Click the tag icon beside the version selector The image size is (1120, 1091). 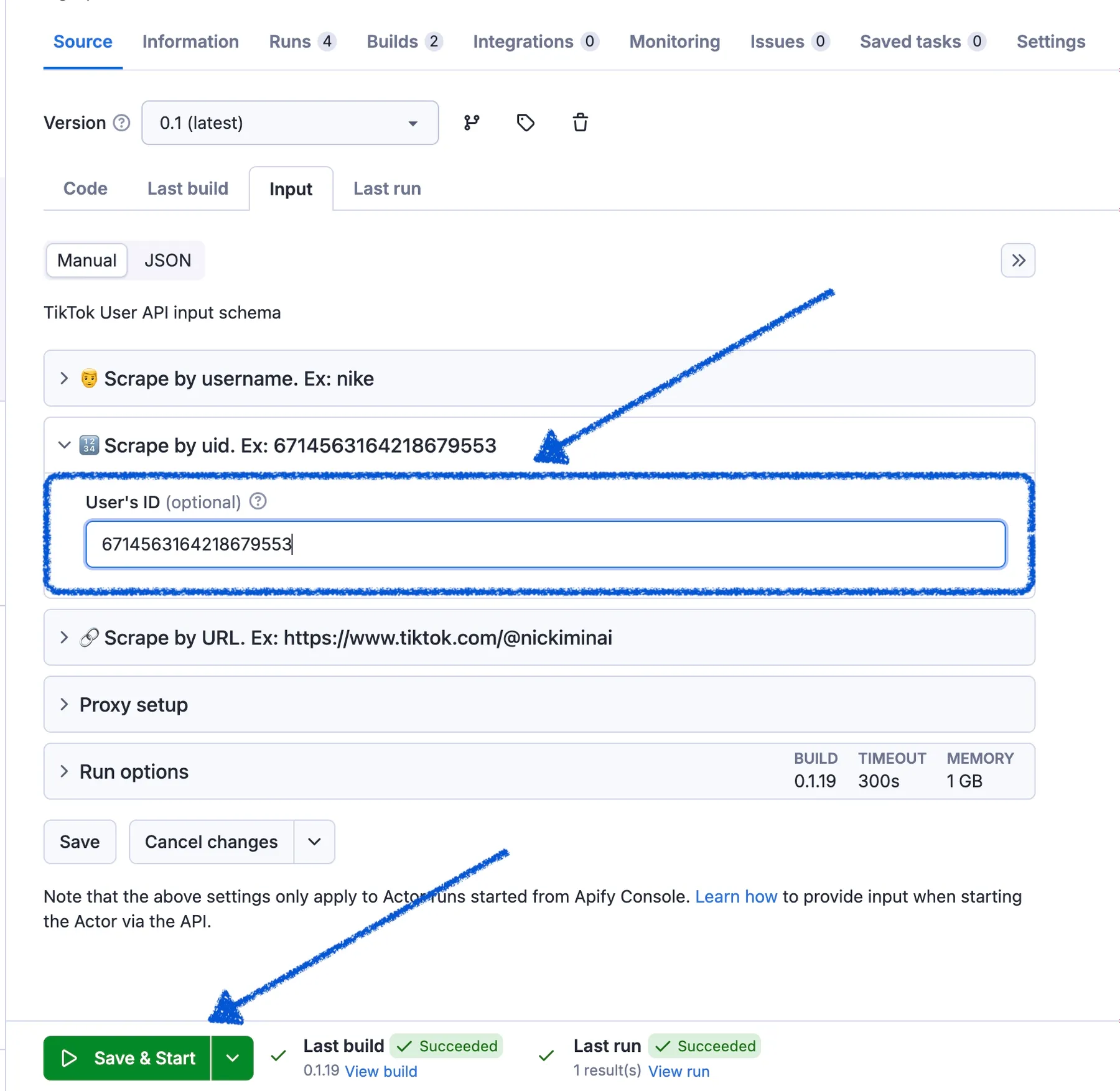click(526, 123)
